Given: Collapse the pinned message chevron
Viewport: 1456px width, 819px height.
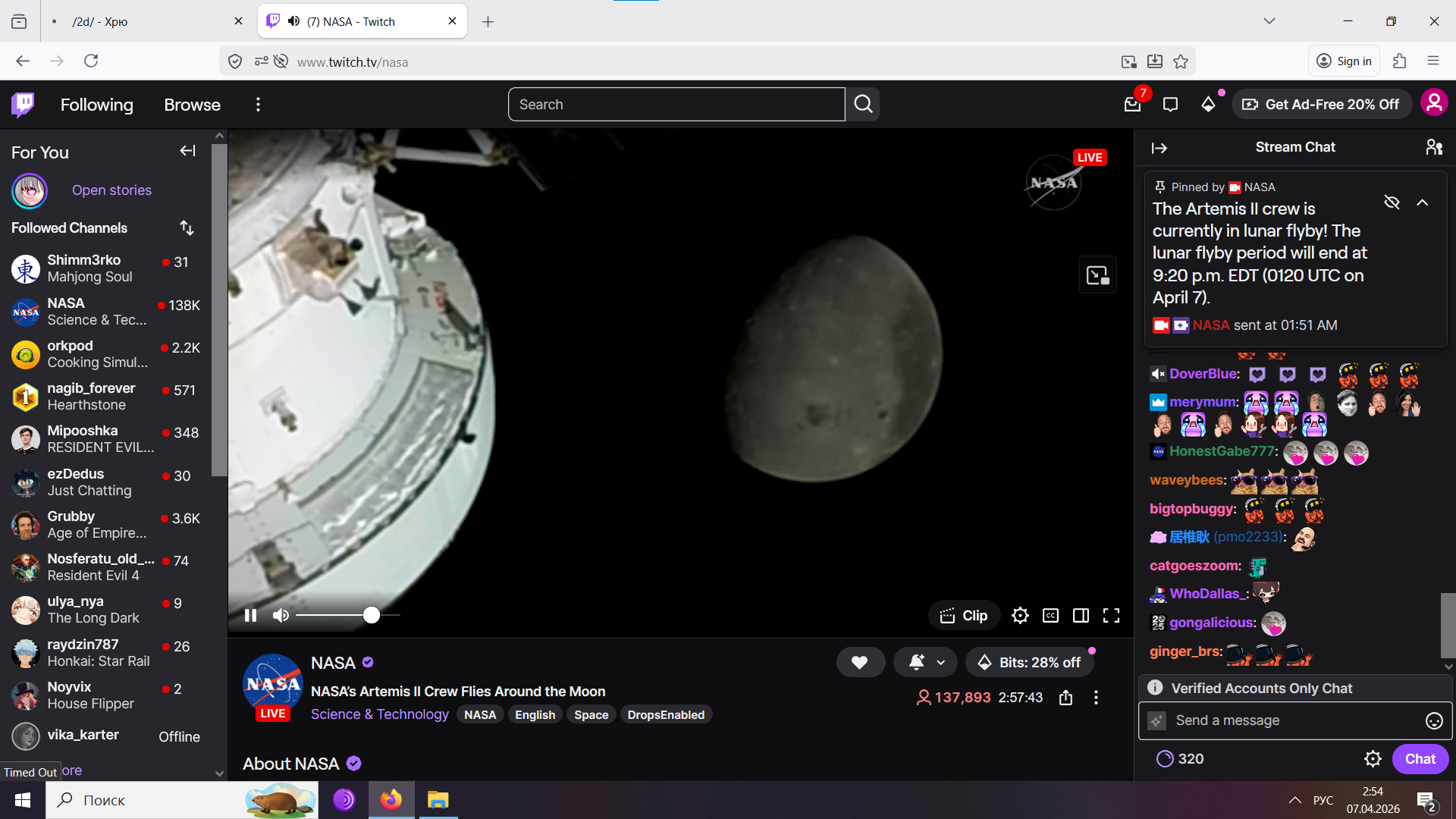Looking at the screenshot, I should click(1423, 202).
